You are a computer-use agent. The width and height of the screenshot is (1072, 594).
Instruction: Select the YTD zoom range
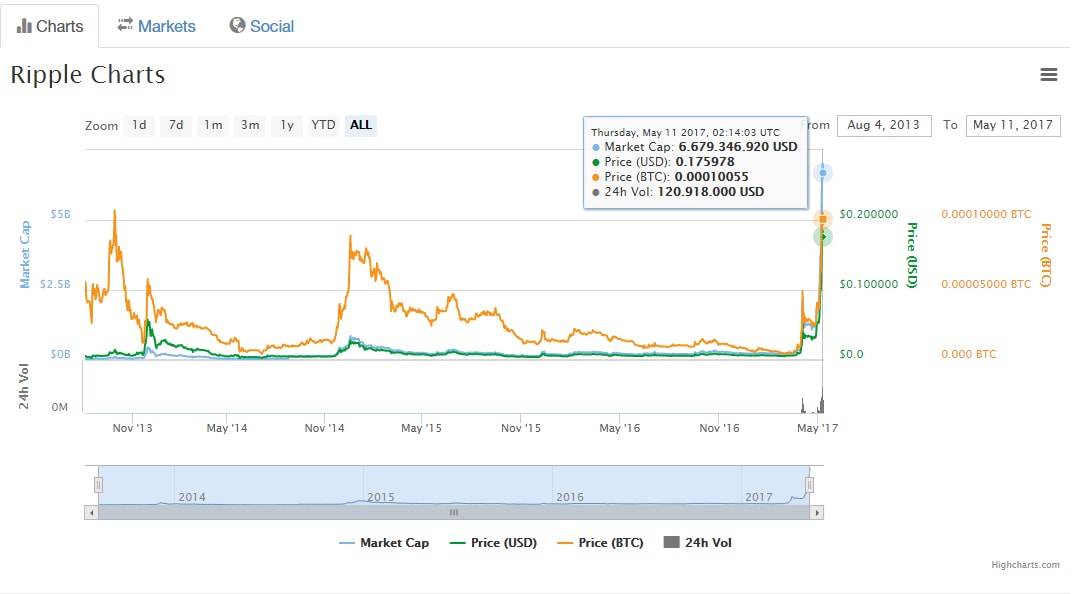323,125
